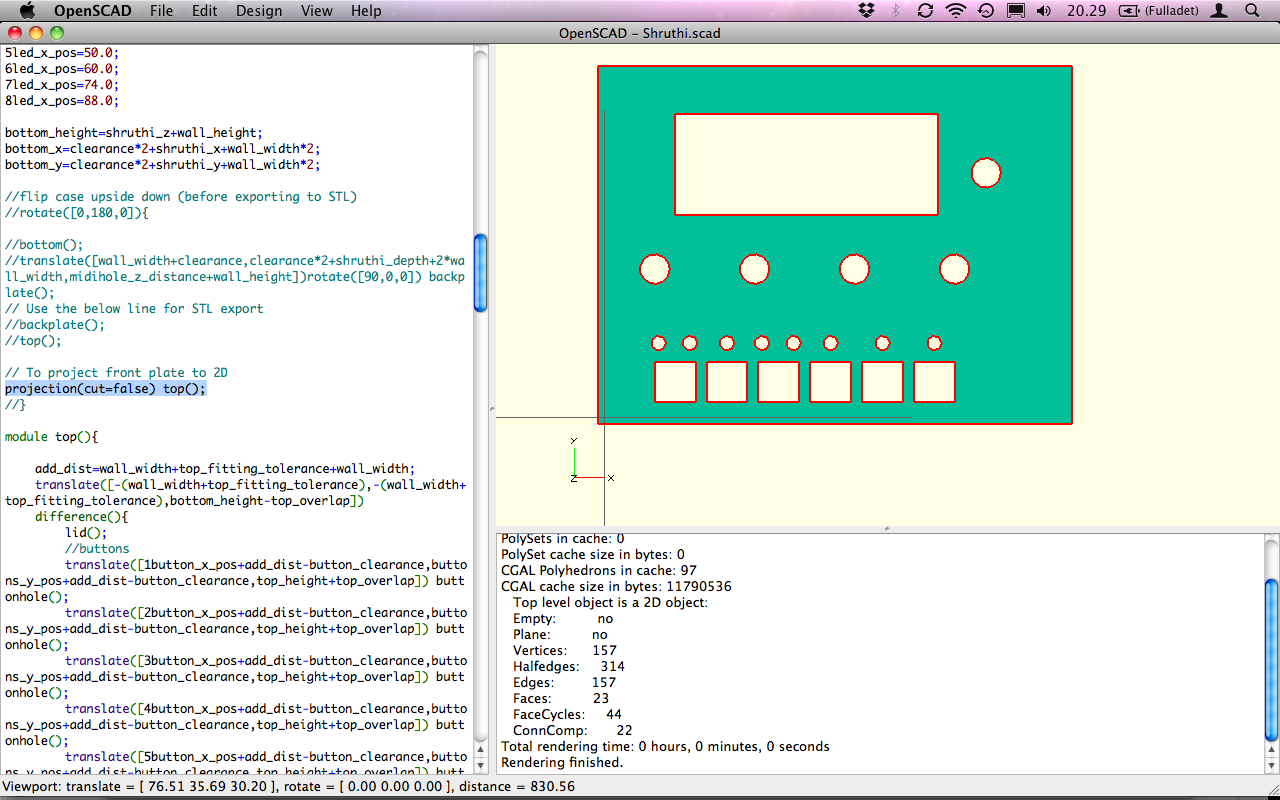Click the '//flip case upside down' comment
Screen dimensions: 1280x800
coord(181,197)
